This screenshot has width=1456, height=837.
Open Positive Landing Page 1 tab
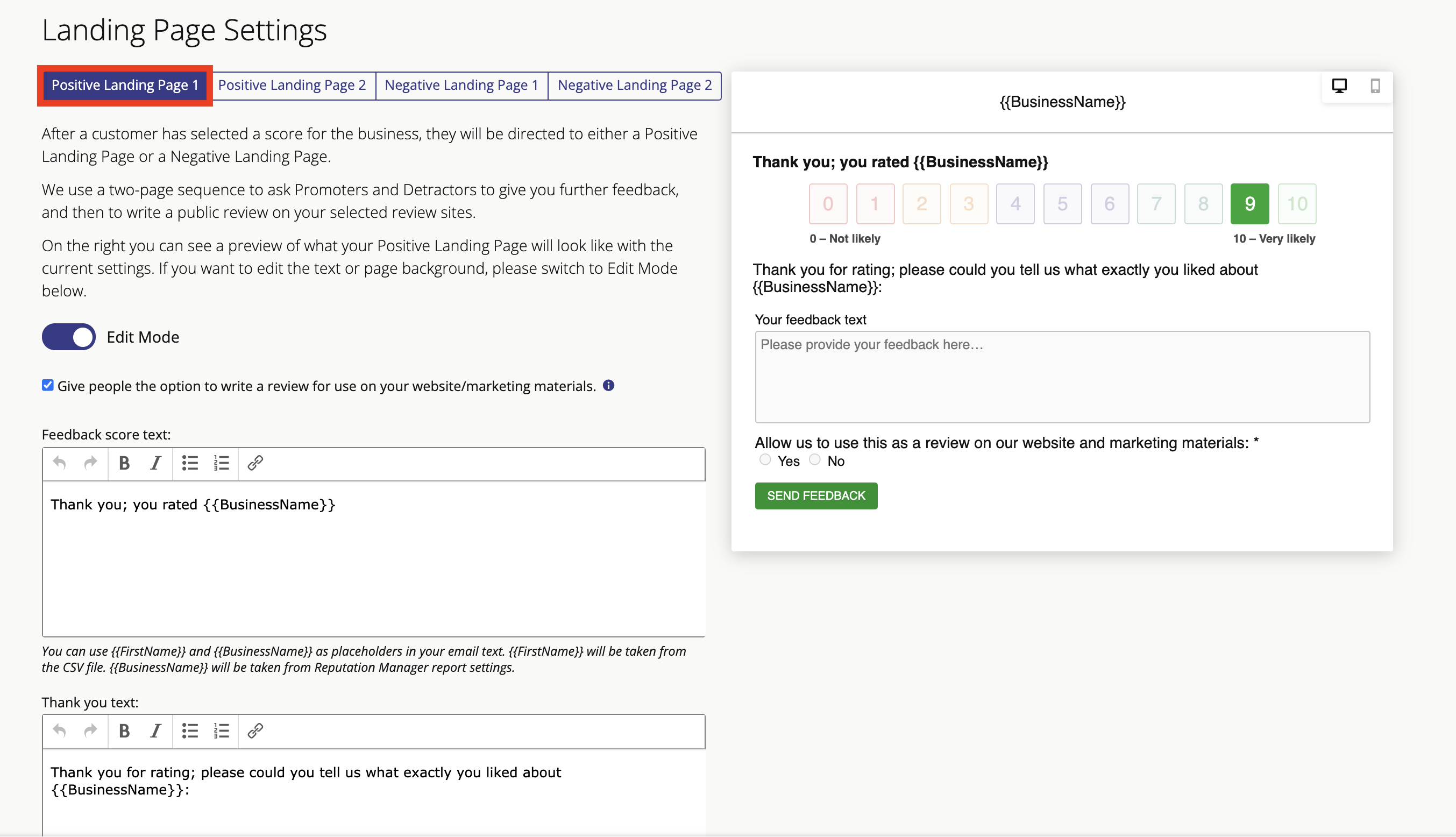click(125, 86)
